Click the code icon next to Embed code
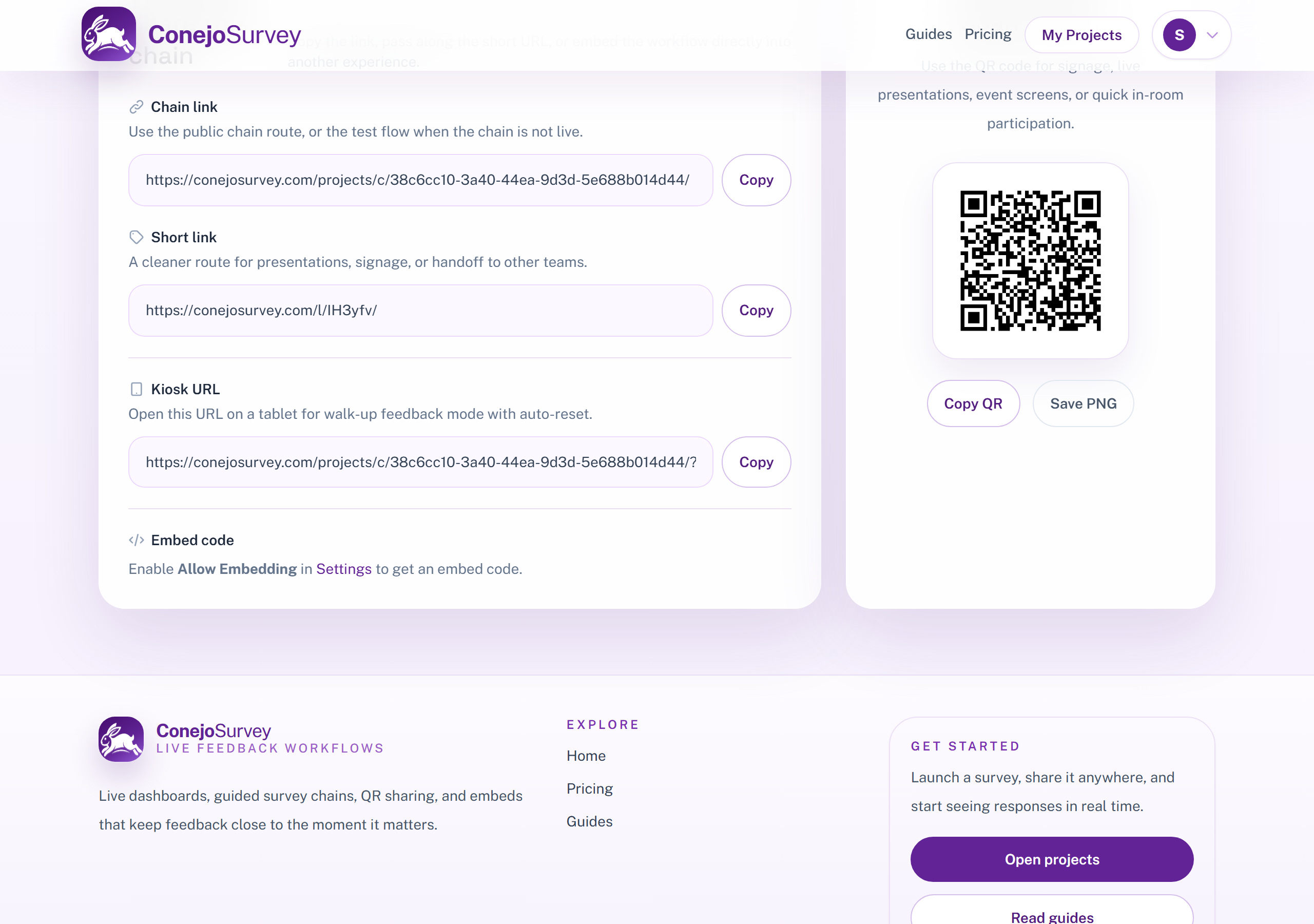 click(x=137, y=540)
